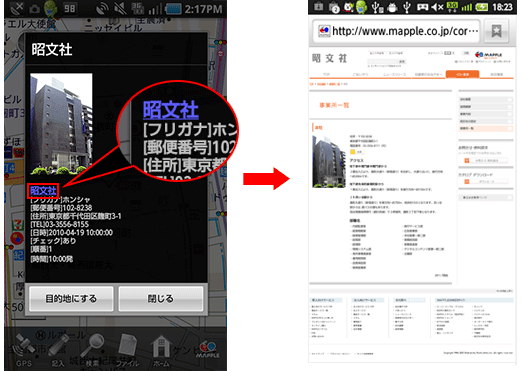The height and width of the screenshot is (371, 522).
Task: Tap the [TEL]03-3556-8155 line in the dialog
Action: [x=59, y=224]
